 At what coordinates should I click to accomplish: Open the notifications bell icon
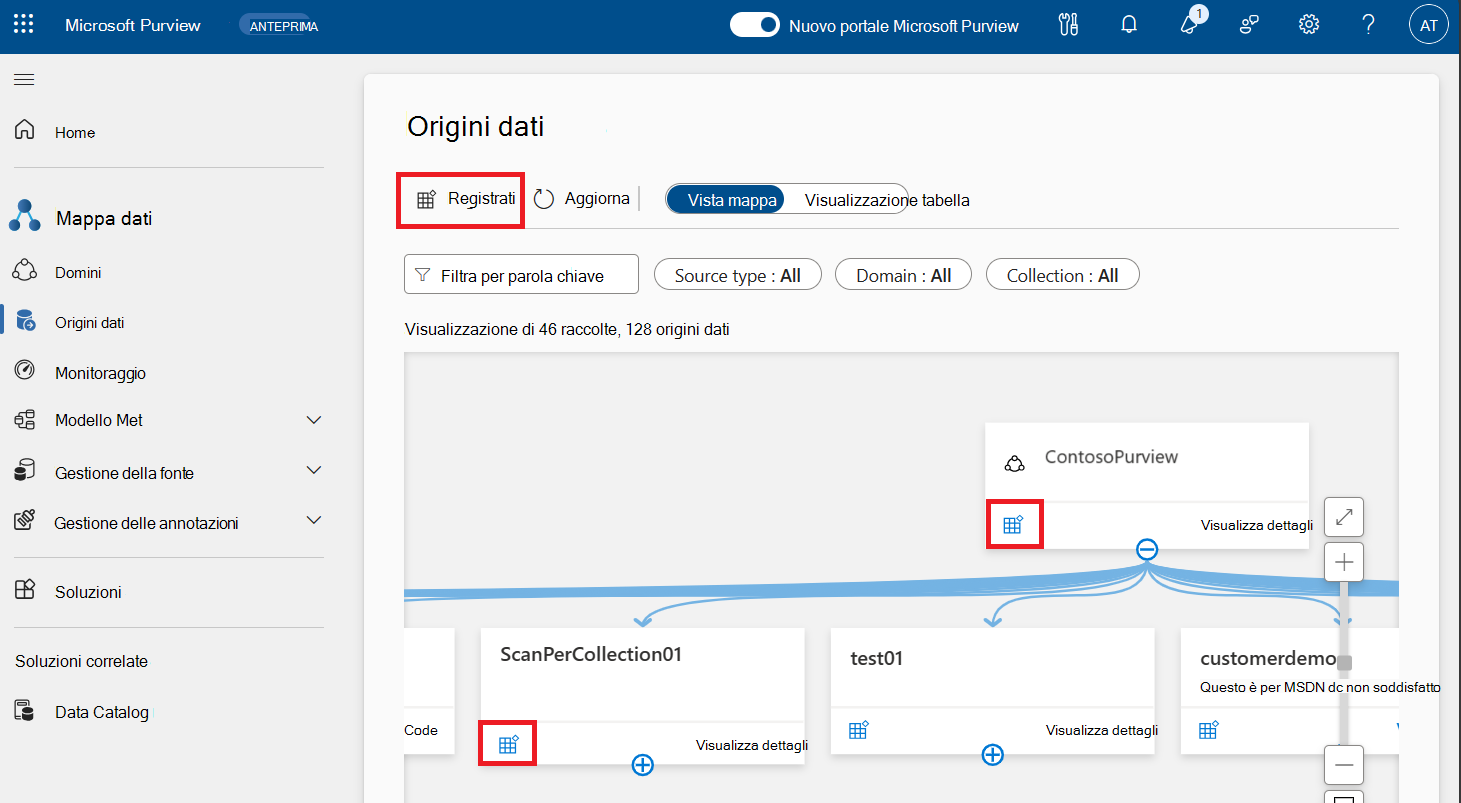(x=1129, y=25)
